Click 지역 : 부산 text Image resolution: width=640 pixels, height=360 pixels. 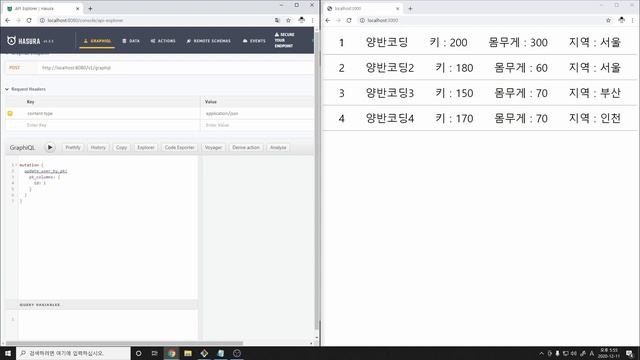(x=595, y=93)
